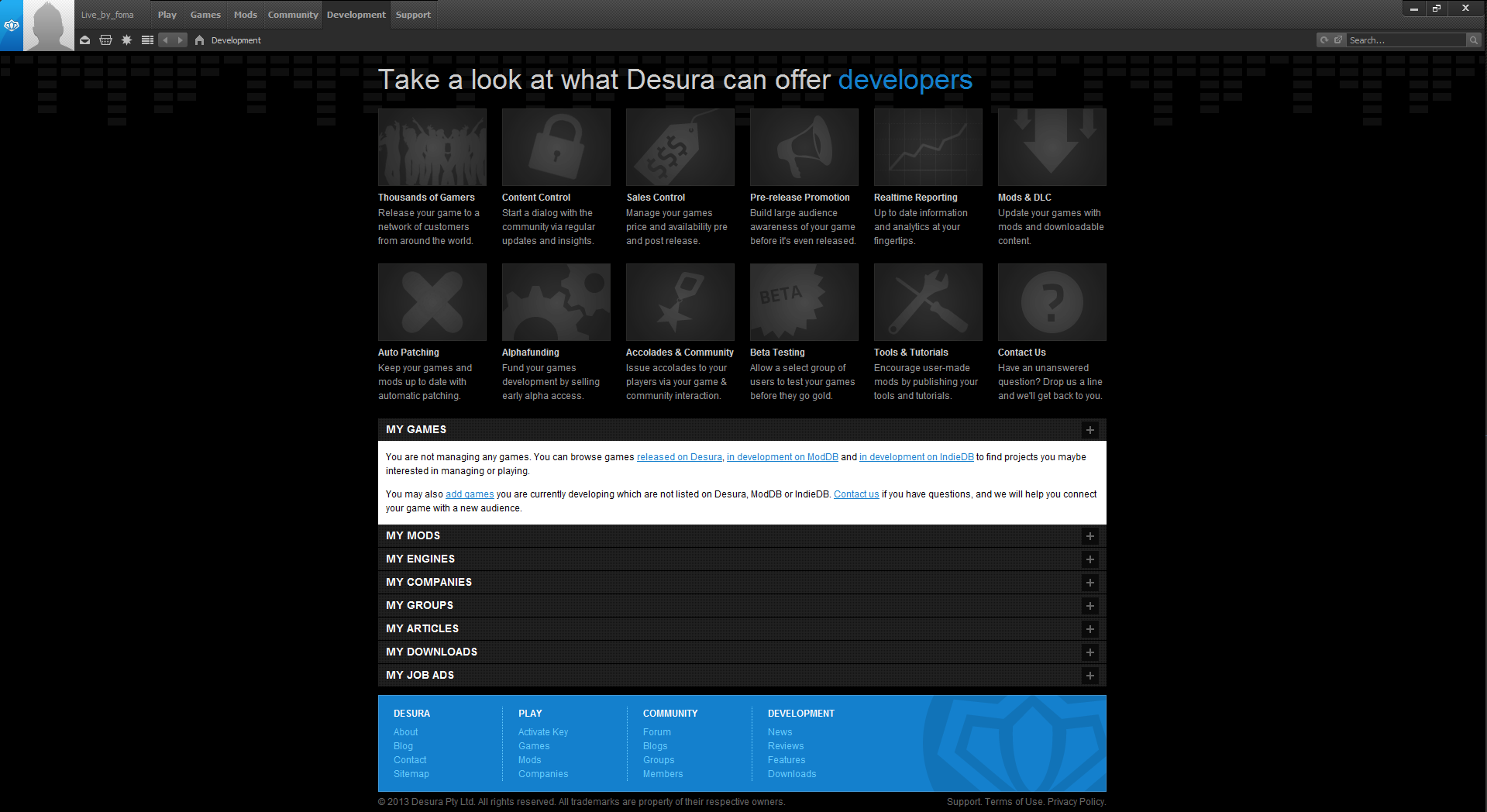Open Privacy Policy link
This screenshot has height=812, width=1487.
pos(1076,802)
